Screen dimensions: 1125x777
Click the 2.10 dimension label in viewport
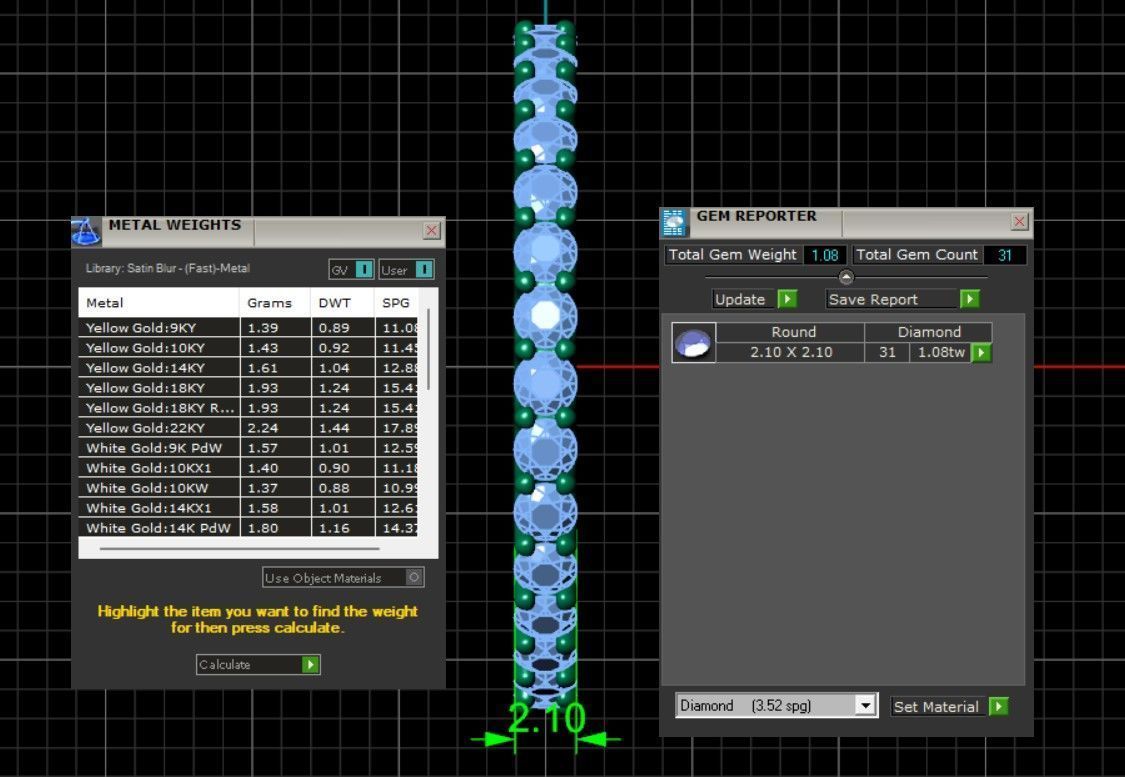pos(547,718)
